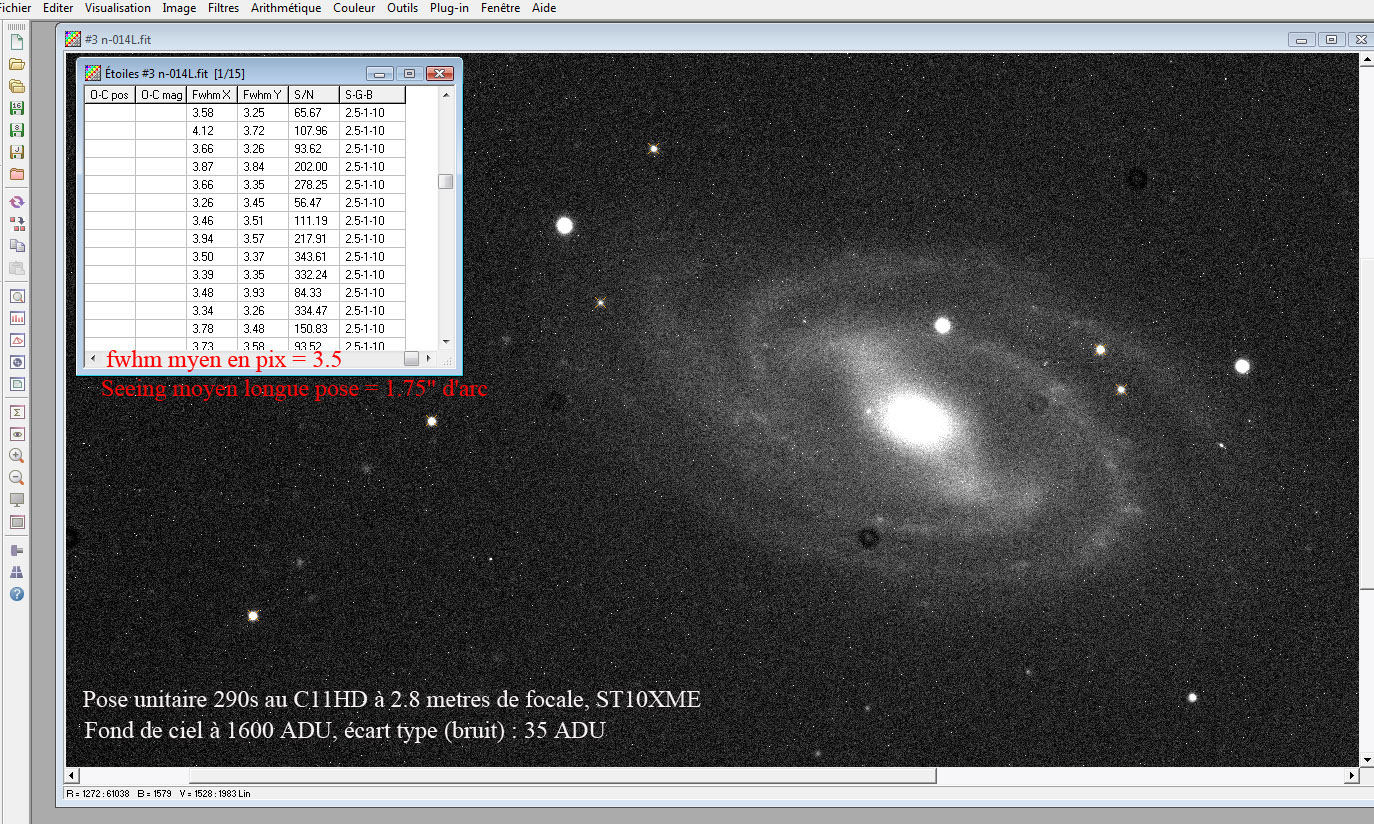The image size is (1374, 824).
Task: Open the Filtres menu
Action: [223, 8]
